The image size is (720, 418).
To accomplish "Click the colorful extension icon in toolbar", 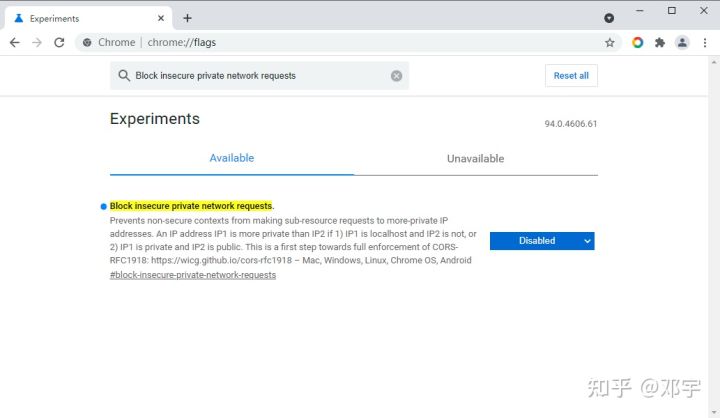I will [638, 43].
